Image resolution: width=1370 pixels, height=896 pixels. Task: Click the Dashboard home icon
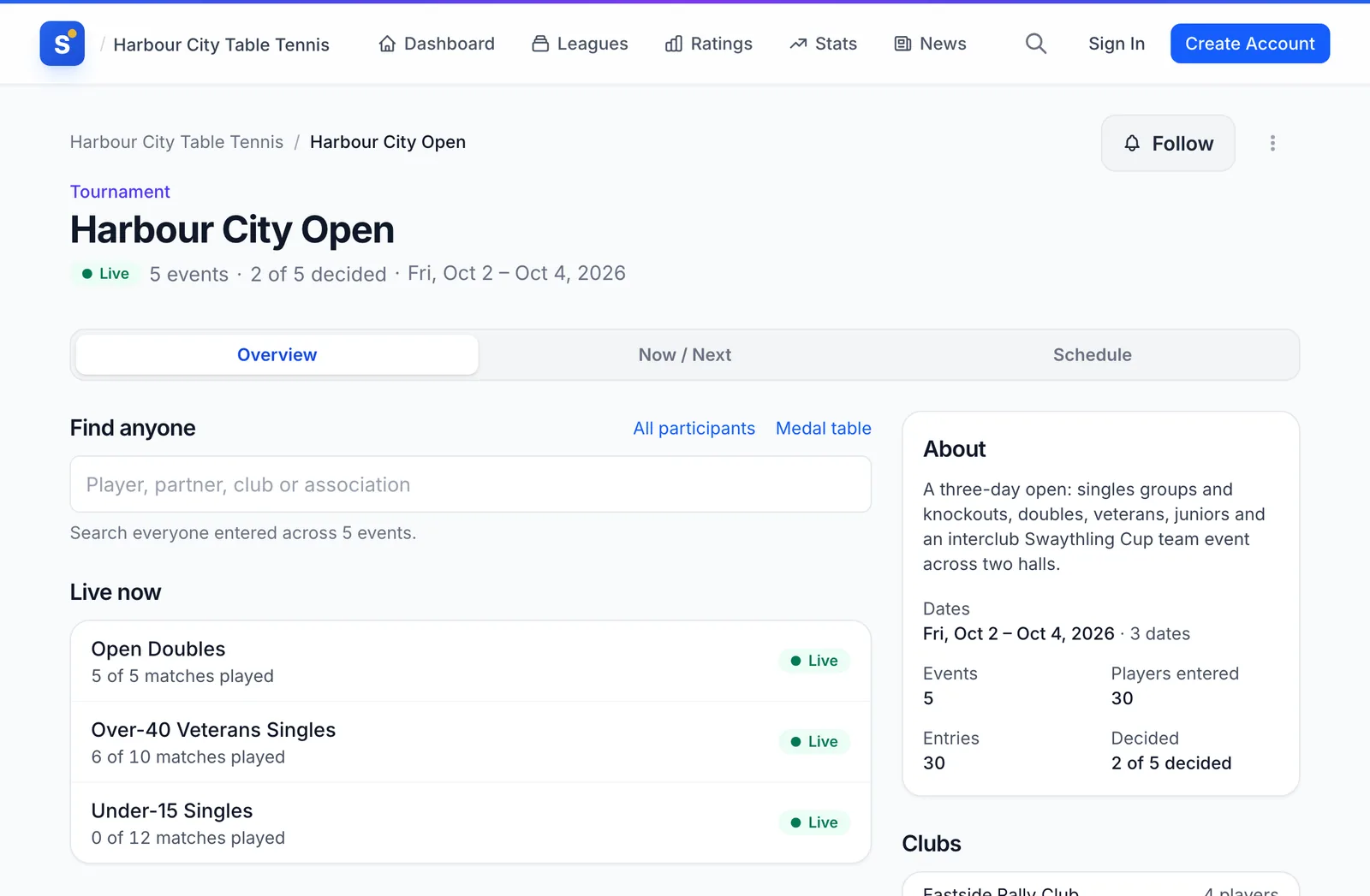pyautogui.click(x=387, y=44)
